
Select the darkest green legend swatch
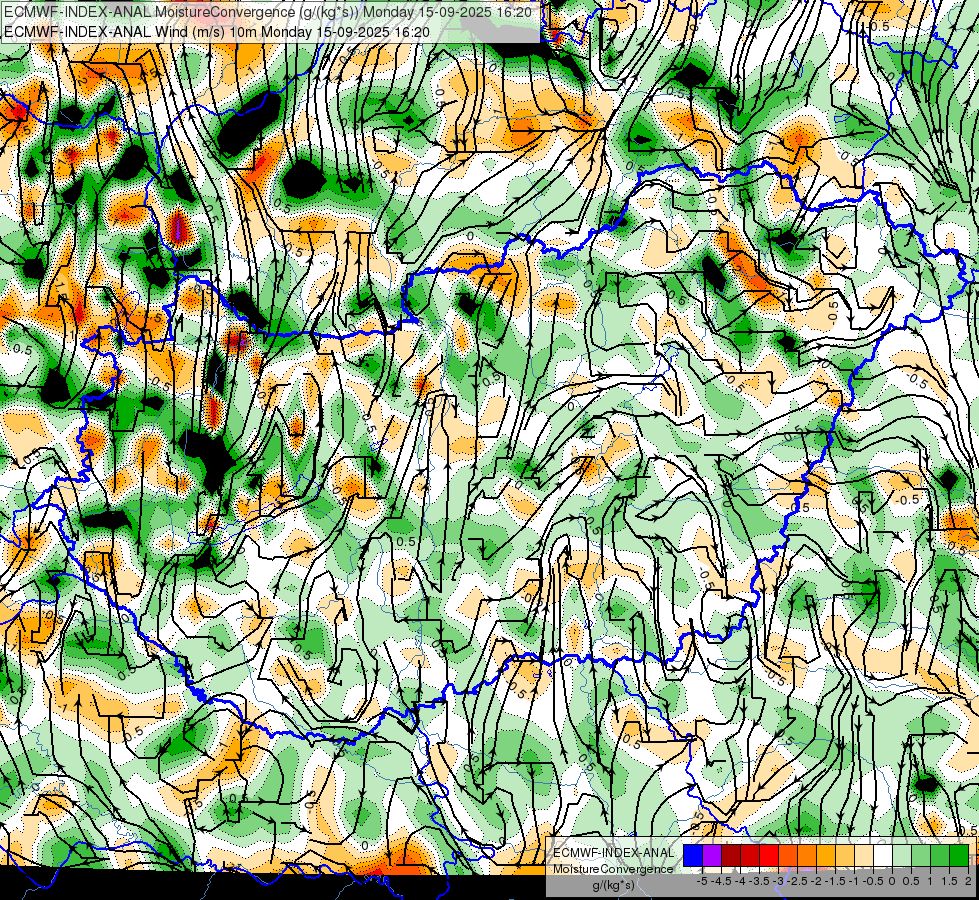coord(958,856)
